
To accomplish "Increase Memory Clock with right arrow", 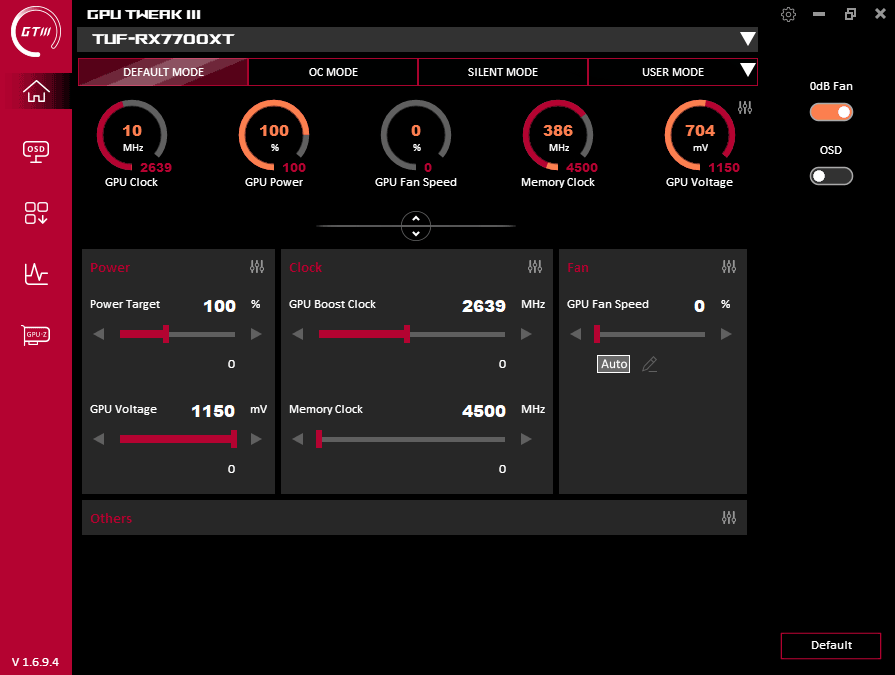I will (526, 439).
